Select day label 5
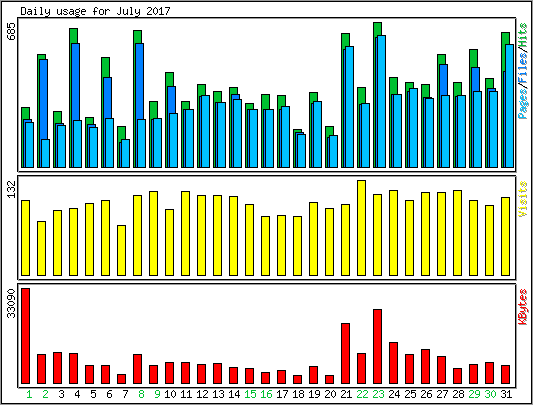Screen dimensions: 533x405 click(x=93, y=394)
